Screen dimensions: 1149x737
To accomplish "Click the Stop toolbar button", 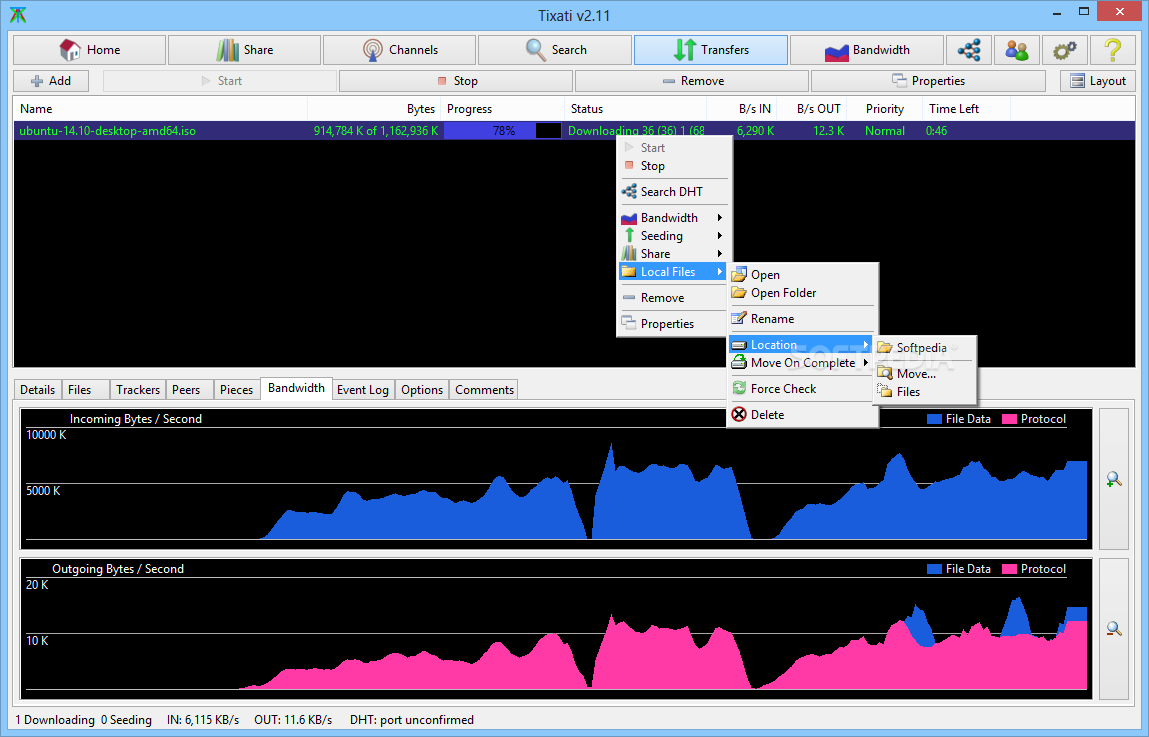I will click(457, 81).
